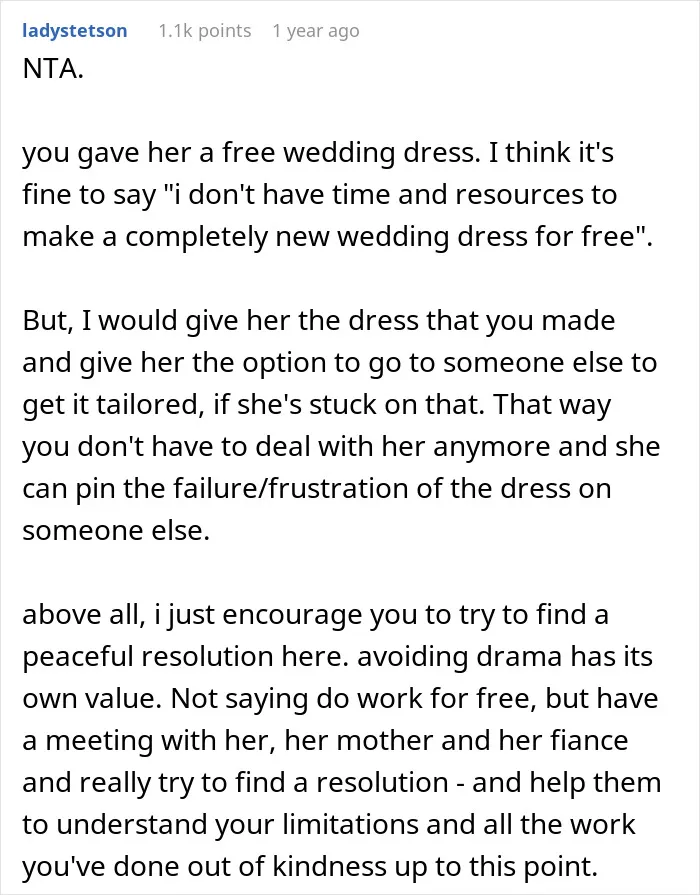The image size is (700, 895).
Task: Click the NTA. verdict text
Action: coord(53,69)
